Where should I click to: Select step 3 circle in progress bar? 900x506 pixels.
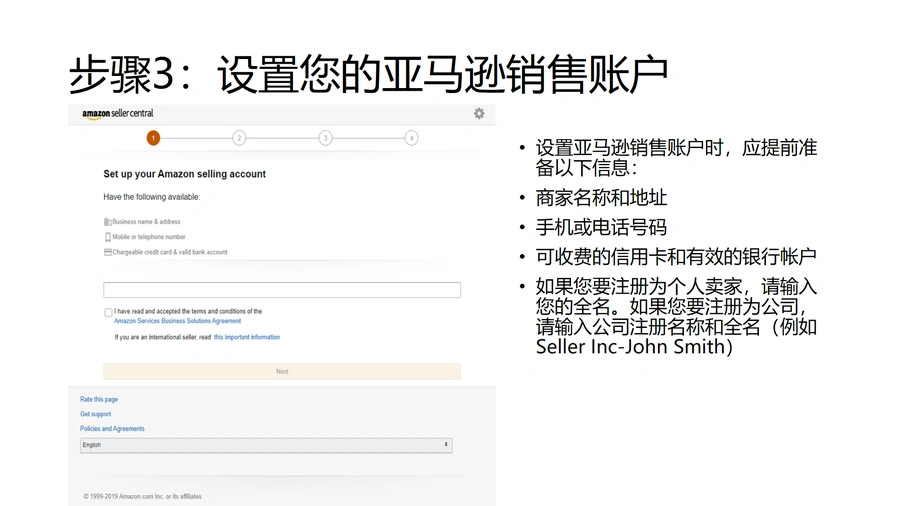tap(325, 138)
